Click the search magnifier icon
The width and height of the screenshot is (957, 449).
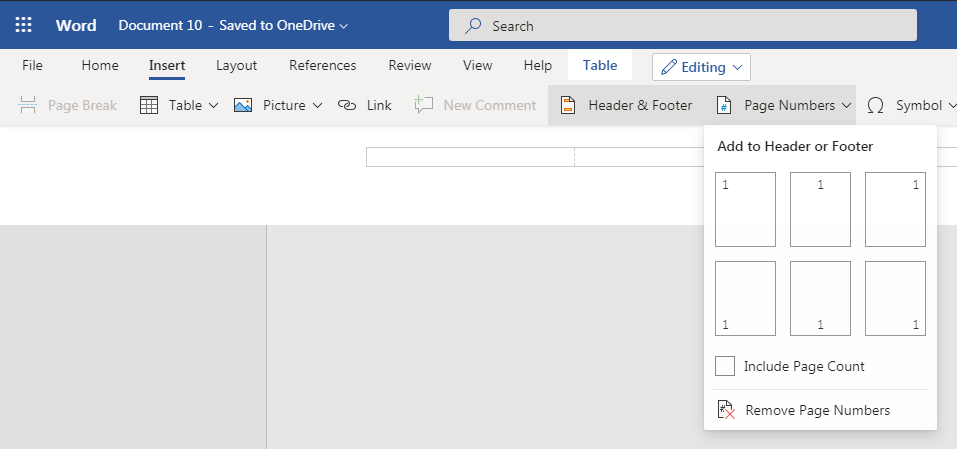coord(473,26)
